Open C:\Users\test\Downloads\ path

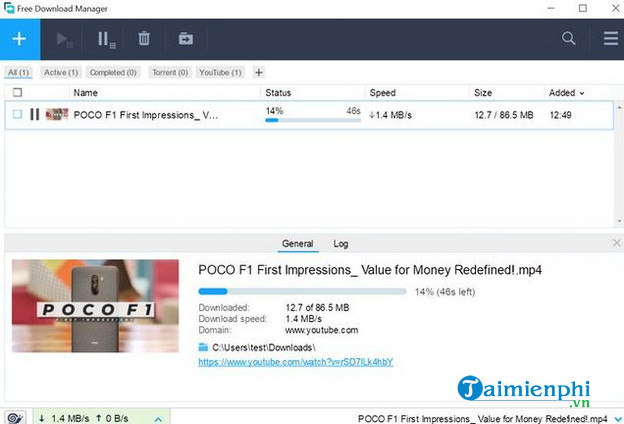tap(263, 348)
